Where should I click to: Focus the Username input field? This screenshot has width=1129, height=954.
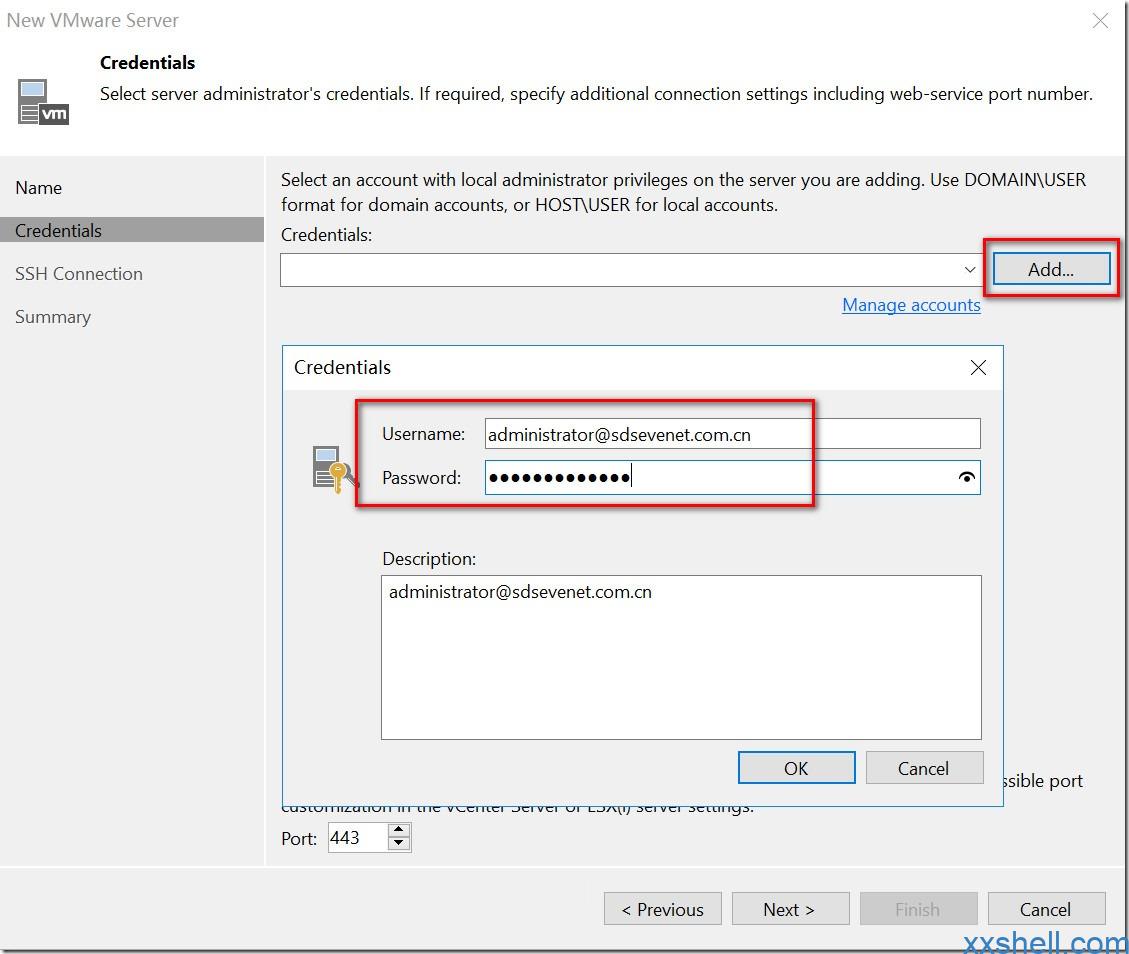(732, 434)
